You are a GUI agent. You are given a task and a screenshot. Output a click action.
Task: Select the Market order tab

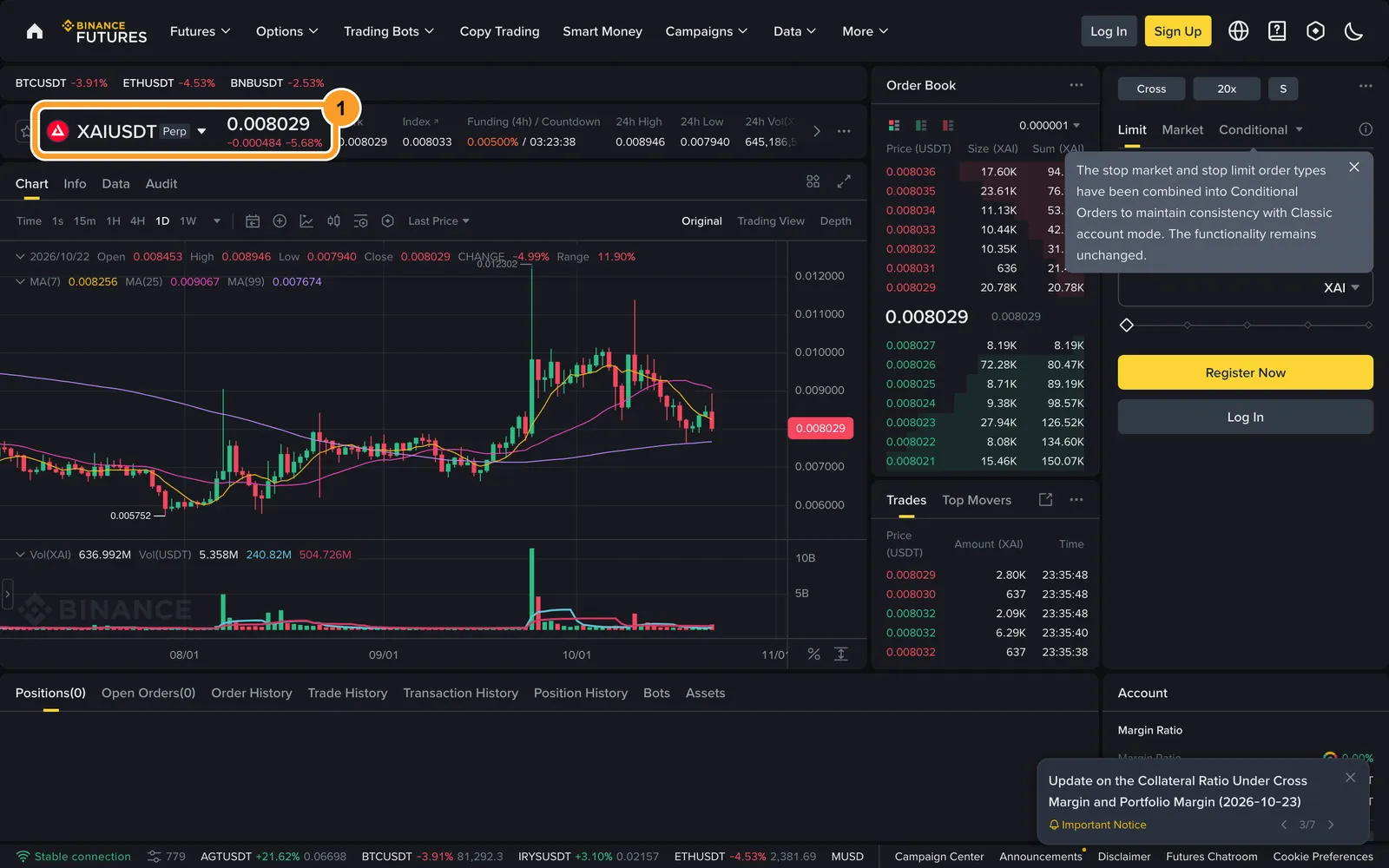tap(1182, 129)
